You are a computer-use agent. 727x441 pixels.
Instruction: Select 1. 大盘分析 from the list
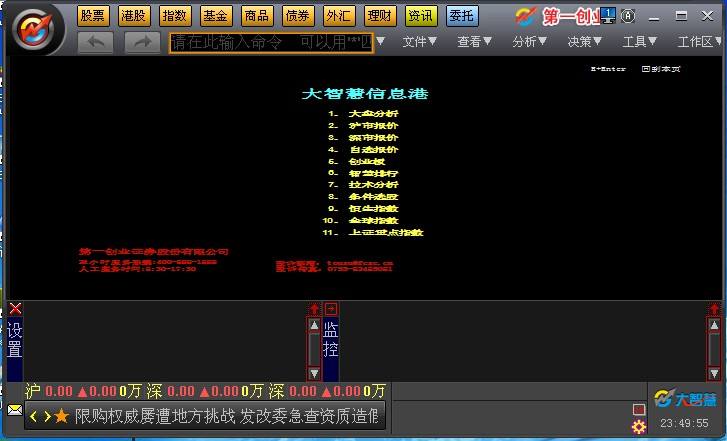(x=363, y=114)
